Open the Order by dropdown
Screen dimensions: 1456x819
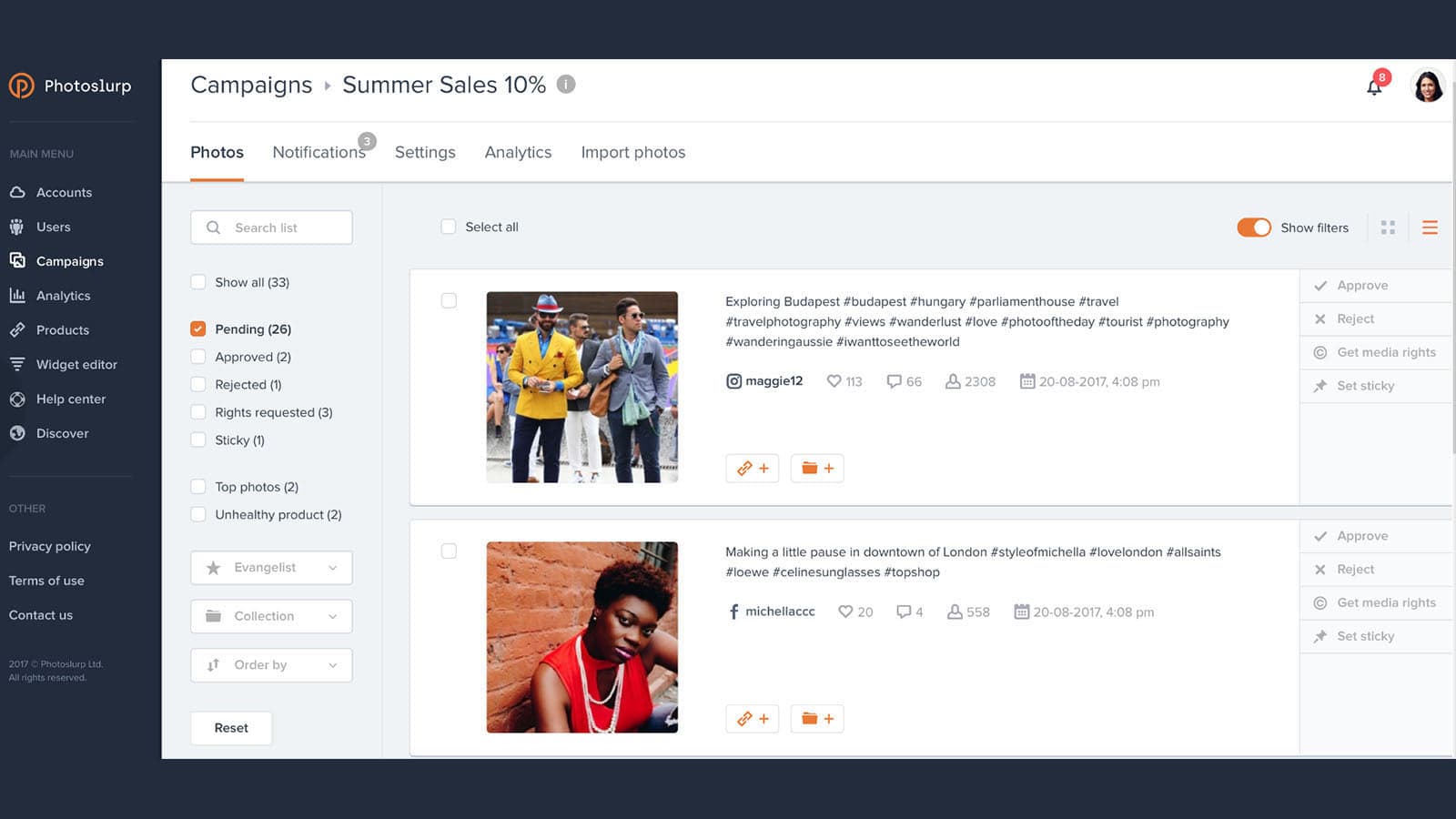tap(271, 665)
